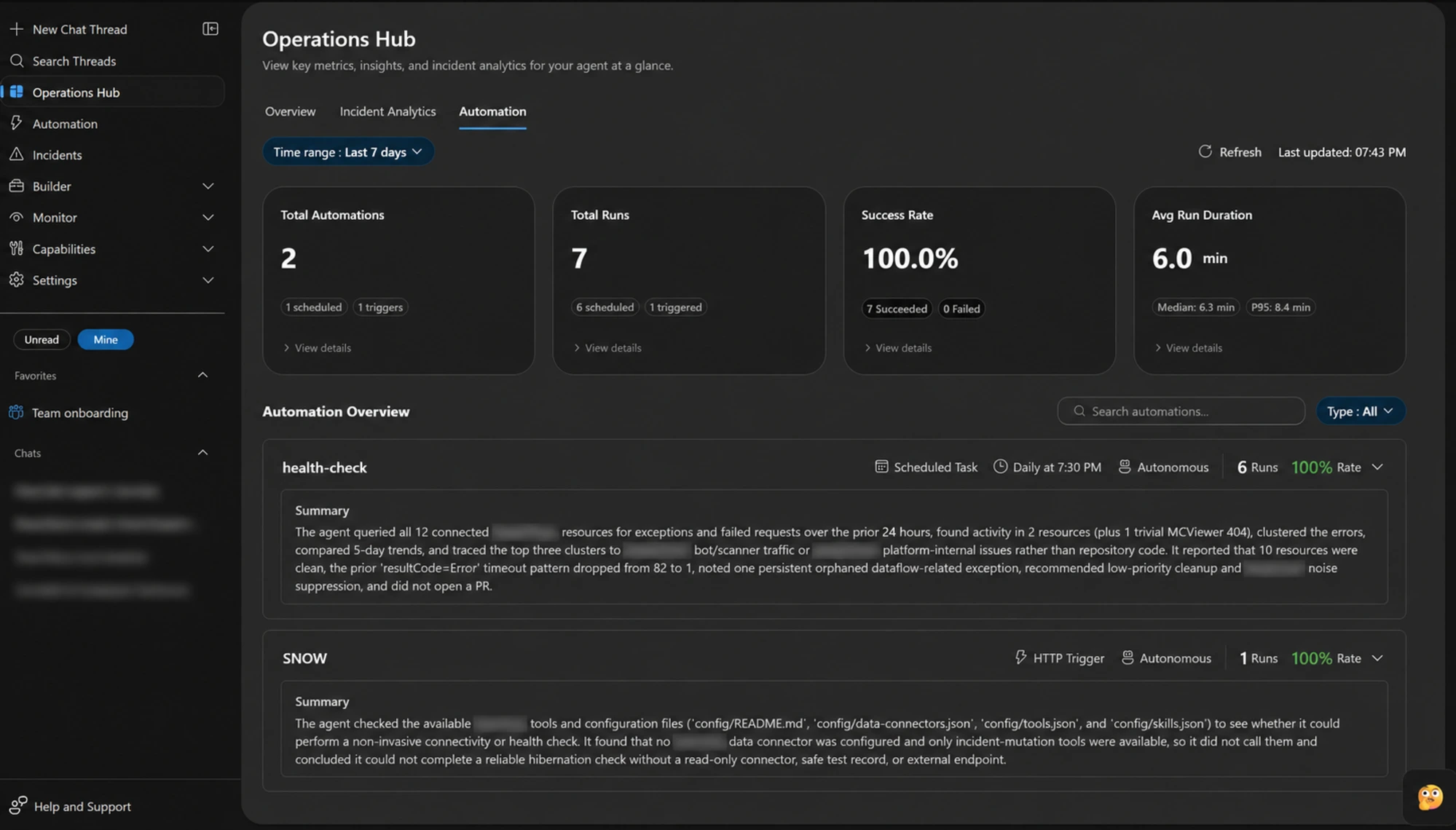Click the Search automations input field

pyautogui.click(x=1181, y=411)
